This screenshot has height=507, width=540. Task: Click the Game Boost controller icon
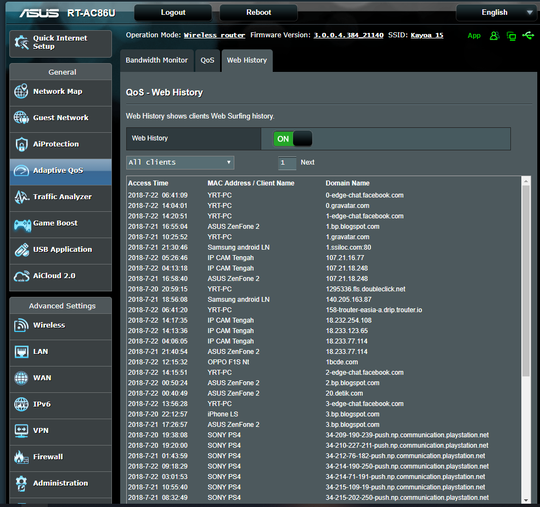(22, 225)
